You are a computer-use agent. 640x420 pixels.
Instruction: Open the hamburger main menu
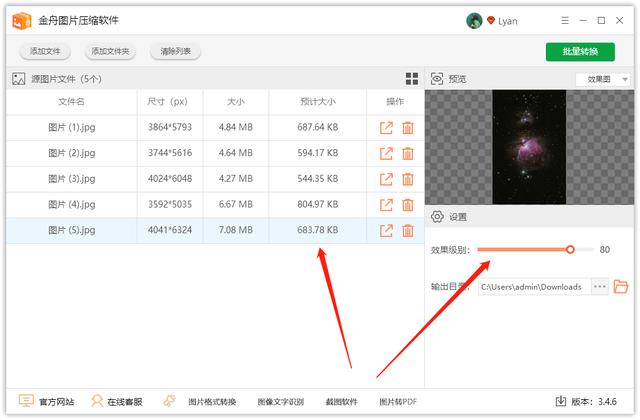click(x=564, y=20)
